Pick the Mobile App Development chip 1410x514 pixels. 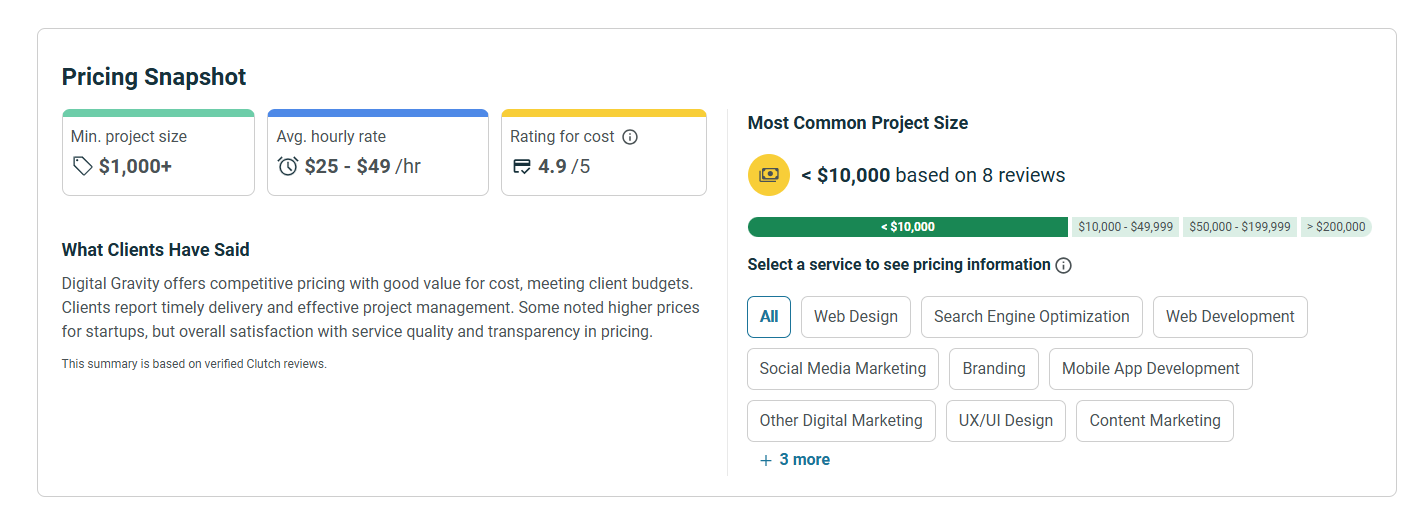(x=1150, y=369)
